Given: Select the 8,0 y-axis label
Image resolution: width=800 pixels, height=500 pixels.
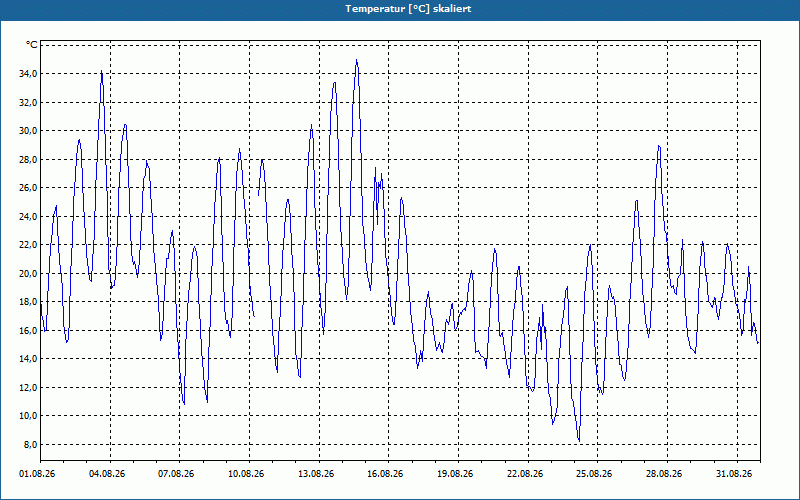Looking at the screenshot, I should [30, 444].
